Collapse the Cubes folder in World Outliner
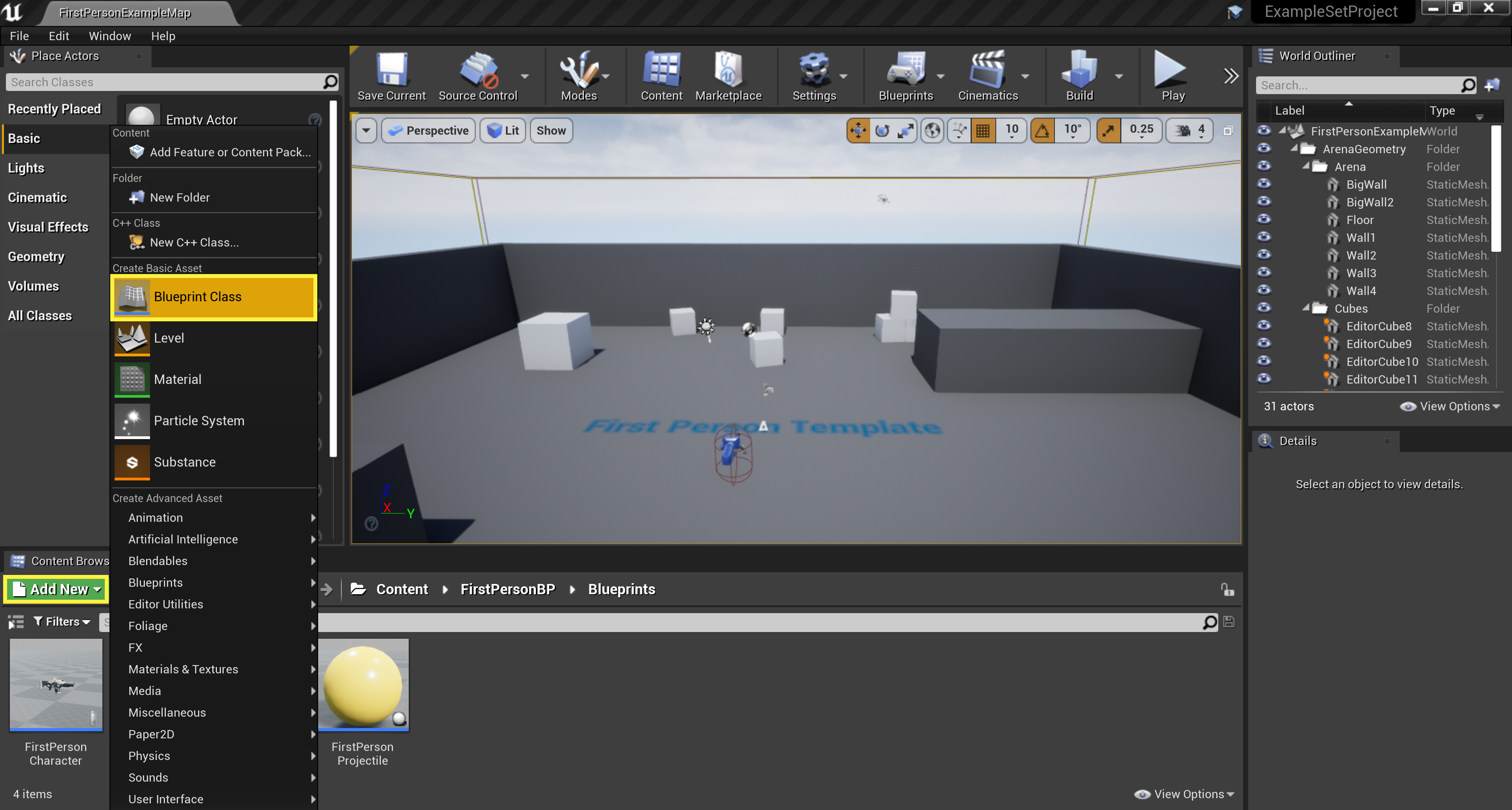The image size is (1512, 810). tap(1306, 308)
